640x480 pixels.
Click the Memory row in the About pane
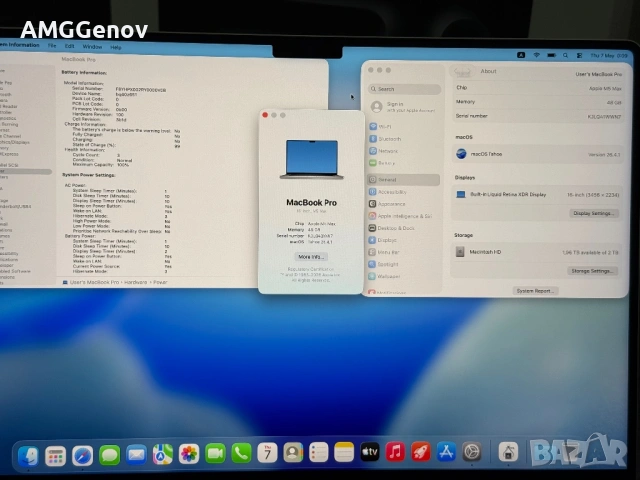pos(539,102)
